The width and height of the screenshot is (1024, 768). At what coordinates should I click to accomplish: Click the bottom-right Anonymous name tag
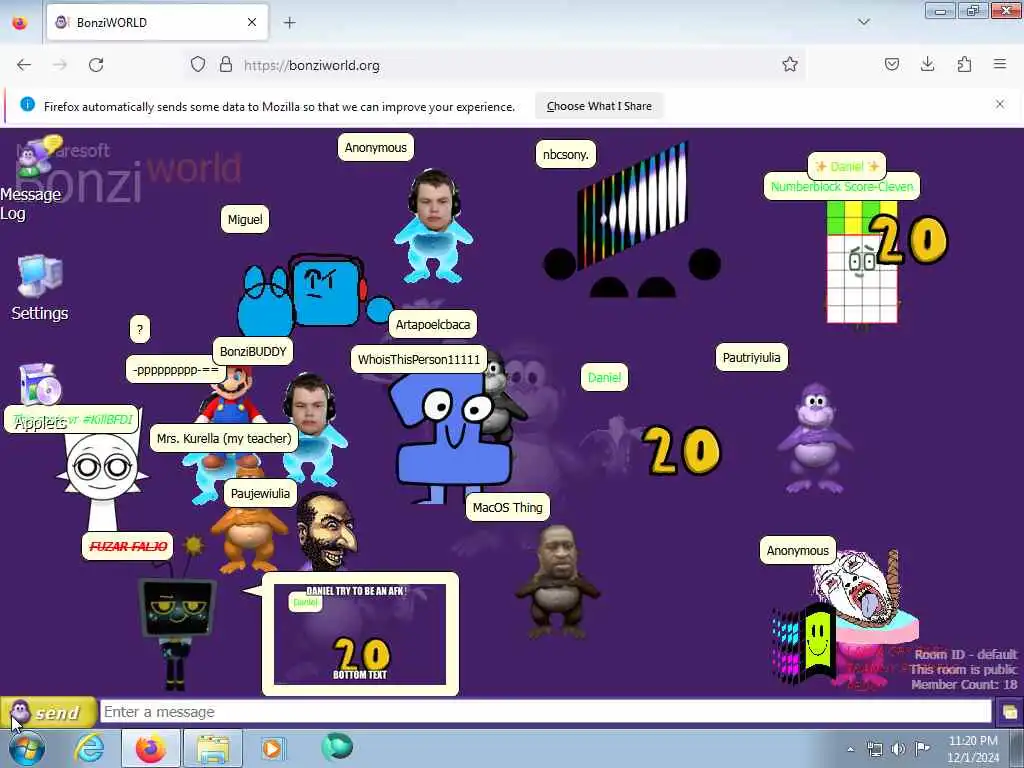click(797, 551)
